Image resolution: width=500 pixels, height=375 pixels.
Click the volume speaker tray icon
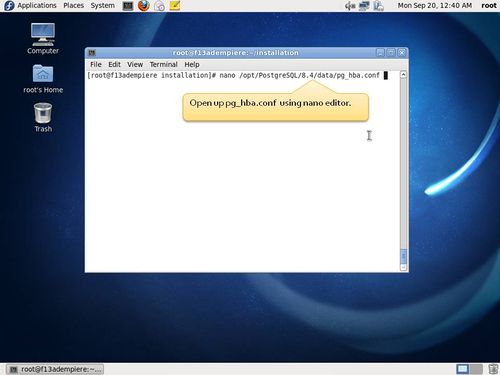(x=350, y=6)
